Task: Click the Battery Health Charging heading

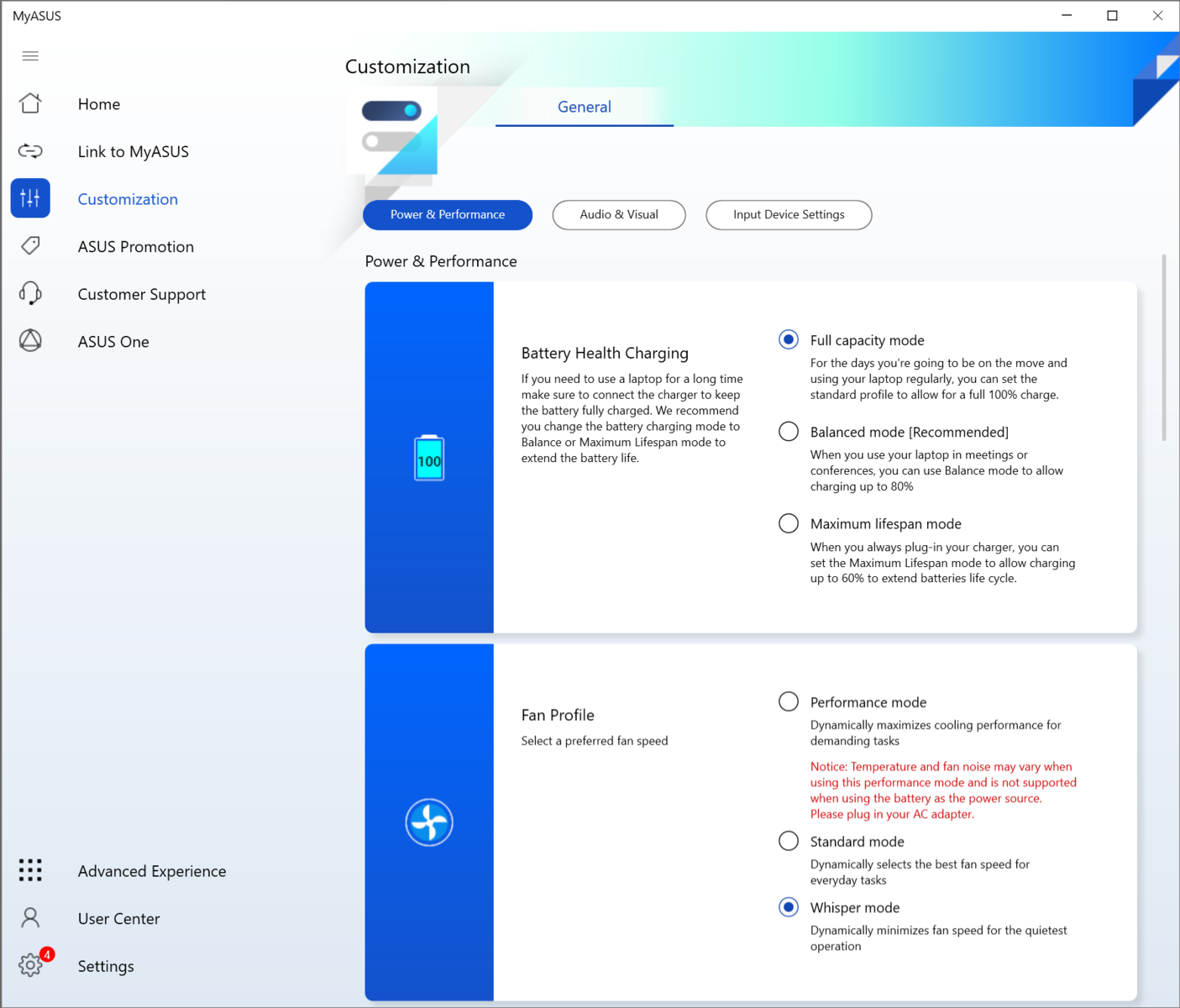Action: [605, 353]
